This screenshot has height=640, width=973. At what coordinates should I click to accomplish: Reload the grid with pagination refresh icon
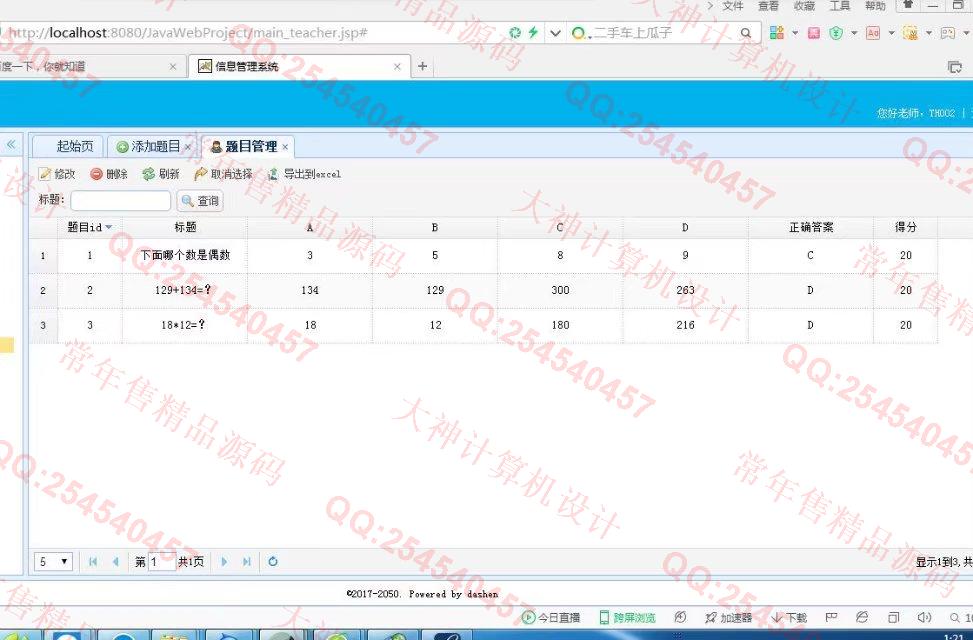[x=272, y=562]
